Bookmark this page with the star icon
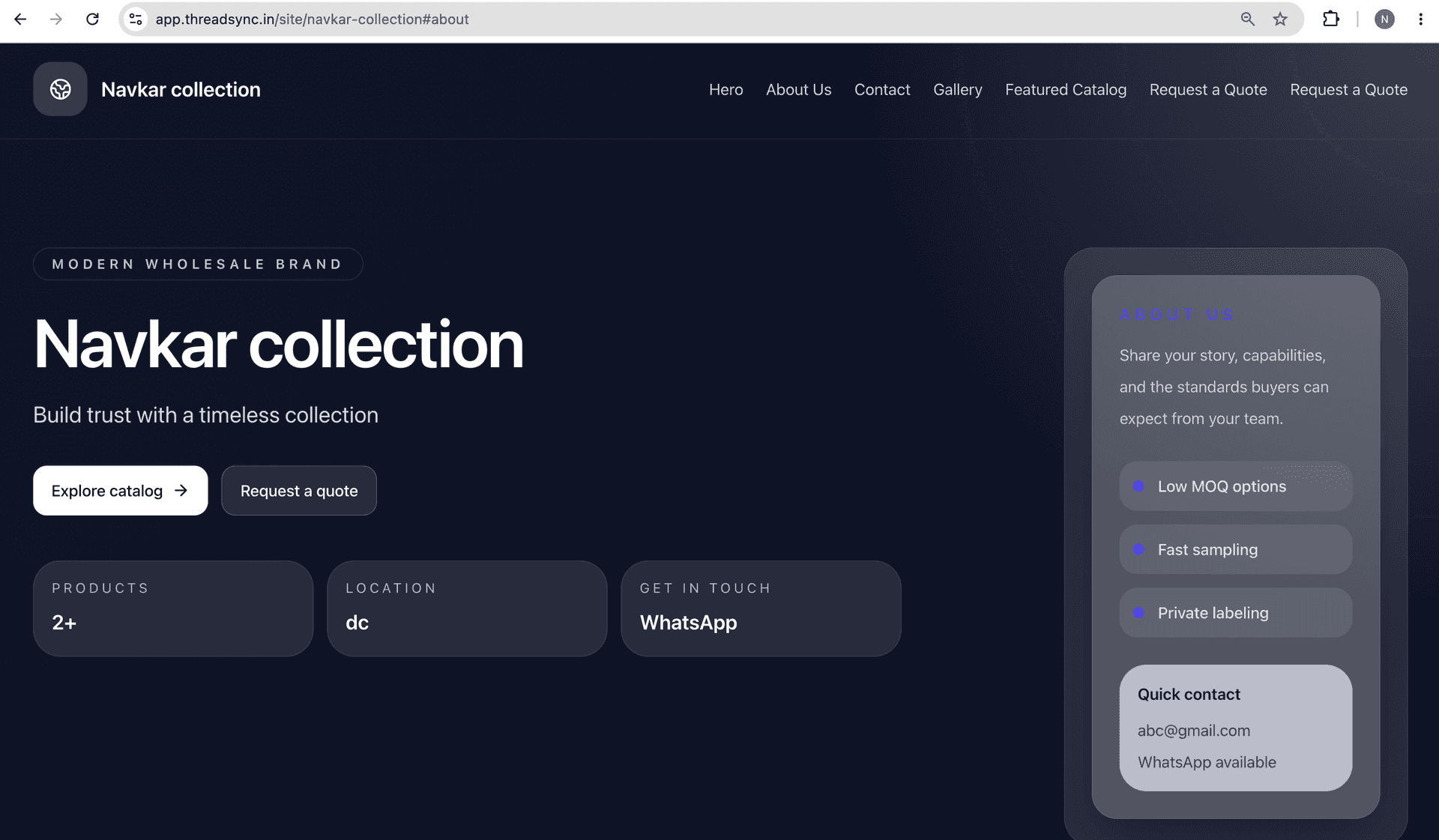The image size is (1439, 840). pos(1280,19)
